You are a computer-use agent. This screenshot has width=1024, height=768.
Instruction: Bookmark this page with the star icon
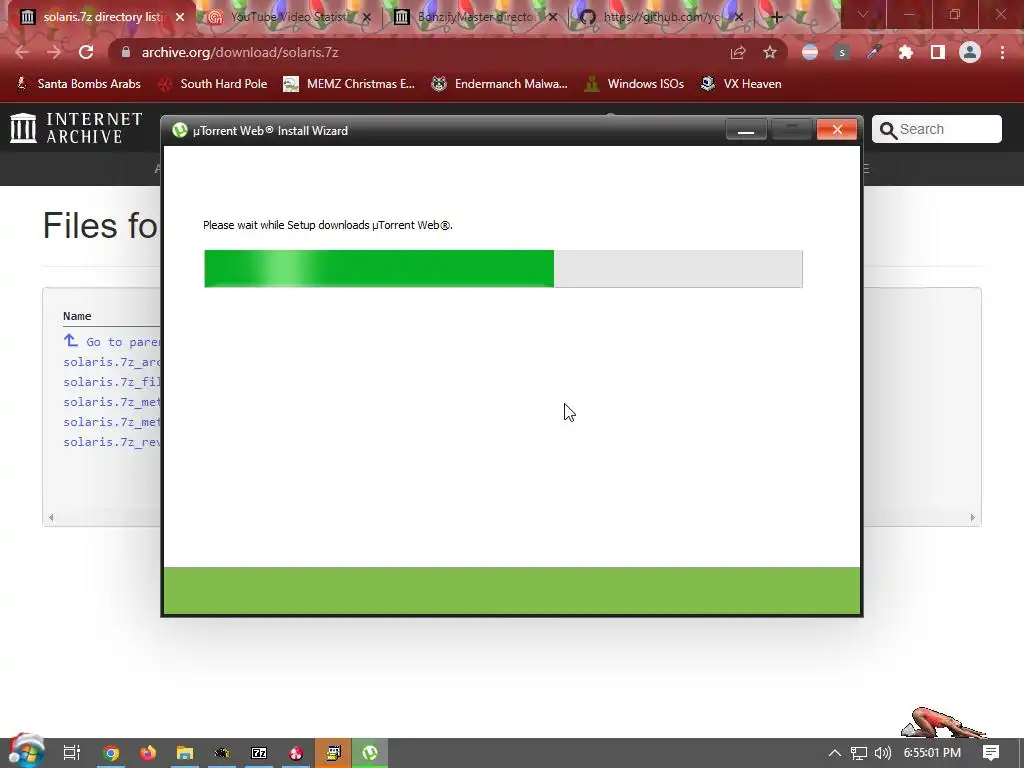click(770, 52)
